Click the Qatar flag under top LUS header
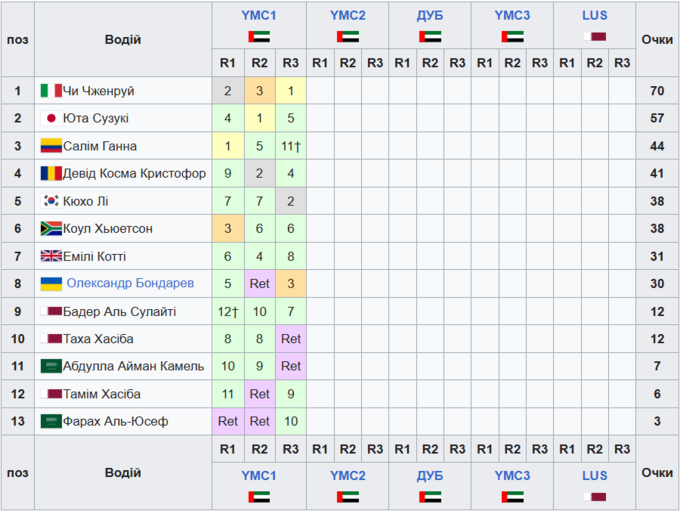Viewport: 680px width, 511px height. pos(594,36)
